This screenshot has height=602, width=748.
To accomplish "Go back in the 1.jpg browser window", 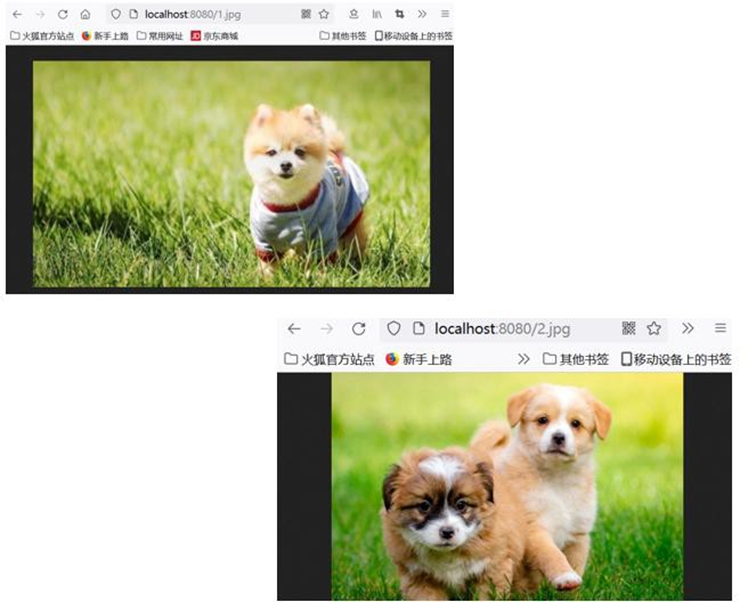I will (x=17, y=14).
